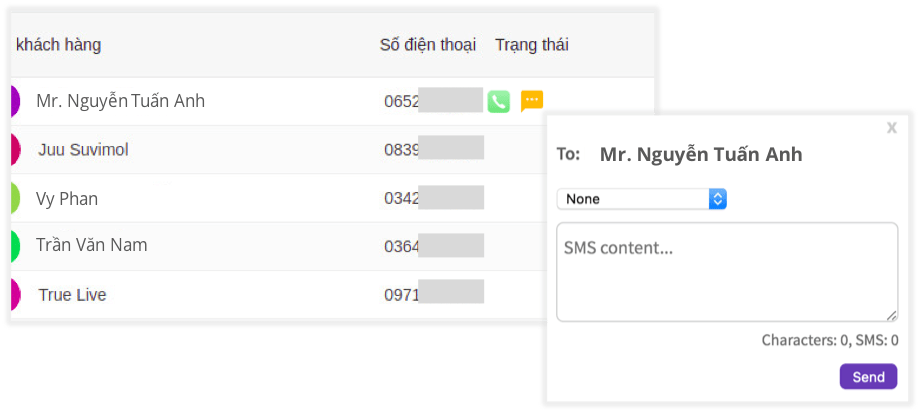Close the SMS popup with the x
The height and width of the screenshot is (410, 918).
[892, 128]
